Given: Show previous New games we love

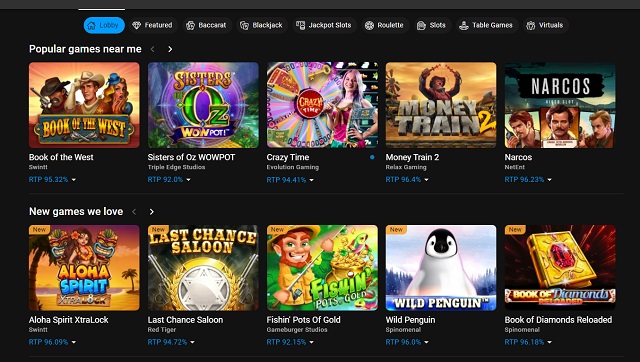Looking at the screenshot, I should coord(134,211).
